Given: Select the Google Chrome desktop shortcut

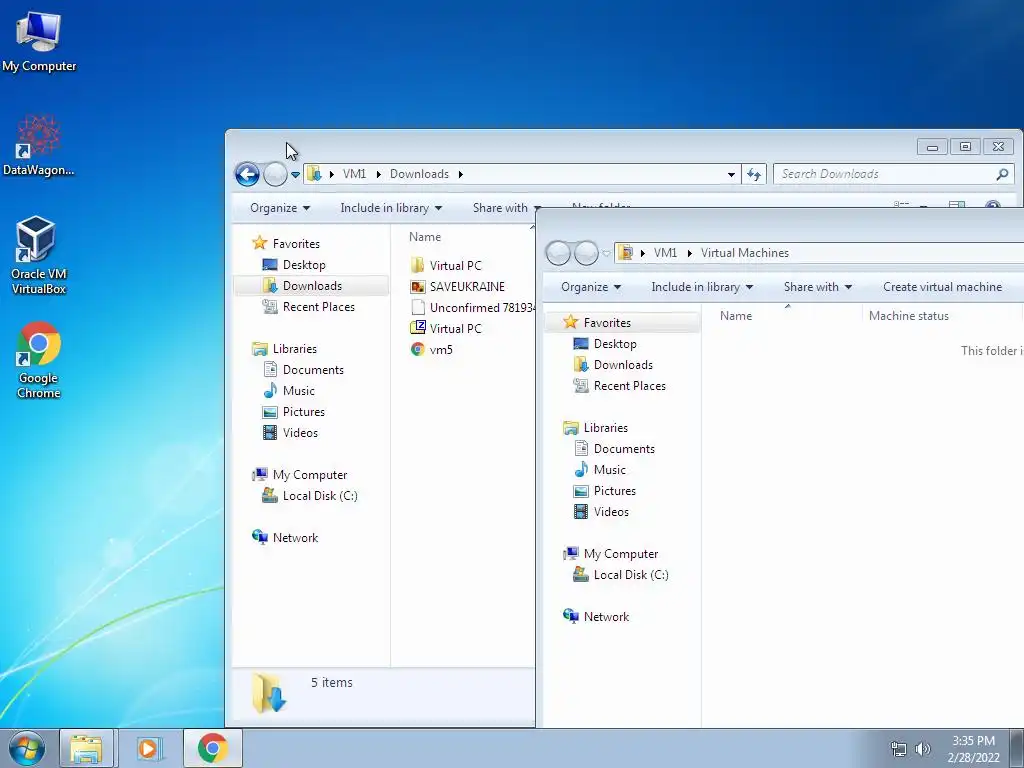Looking at the screenshot, I should [x=39, y=359].
